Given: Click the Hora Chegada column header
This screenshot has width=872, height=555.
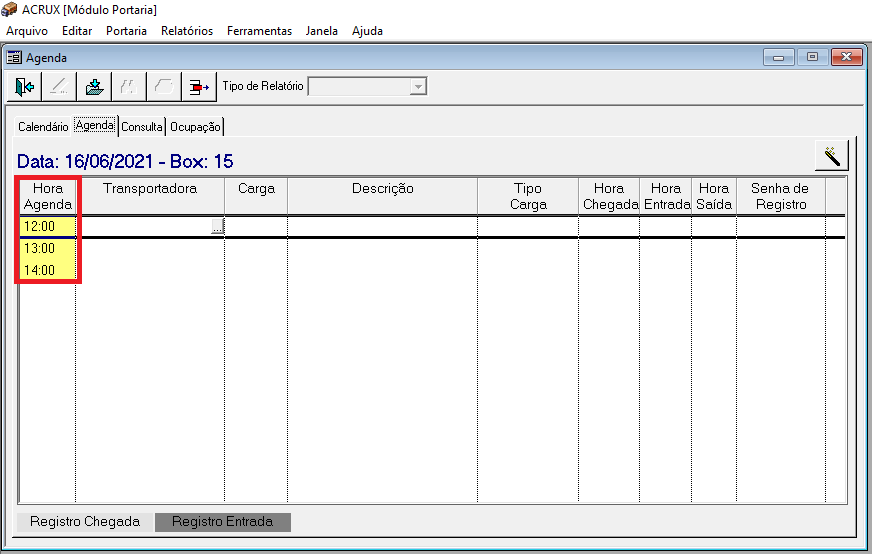Looking at the screenshot, I should (609, 196).
